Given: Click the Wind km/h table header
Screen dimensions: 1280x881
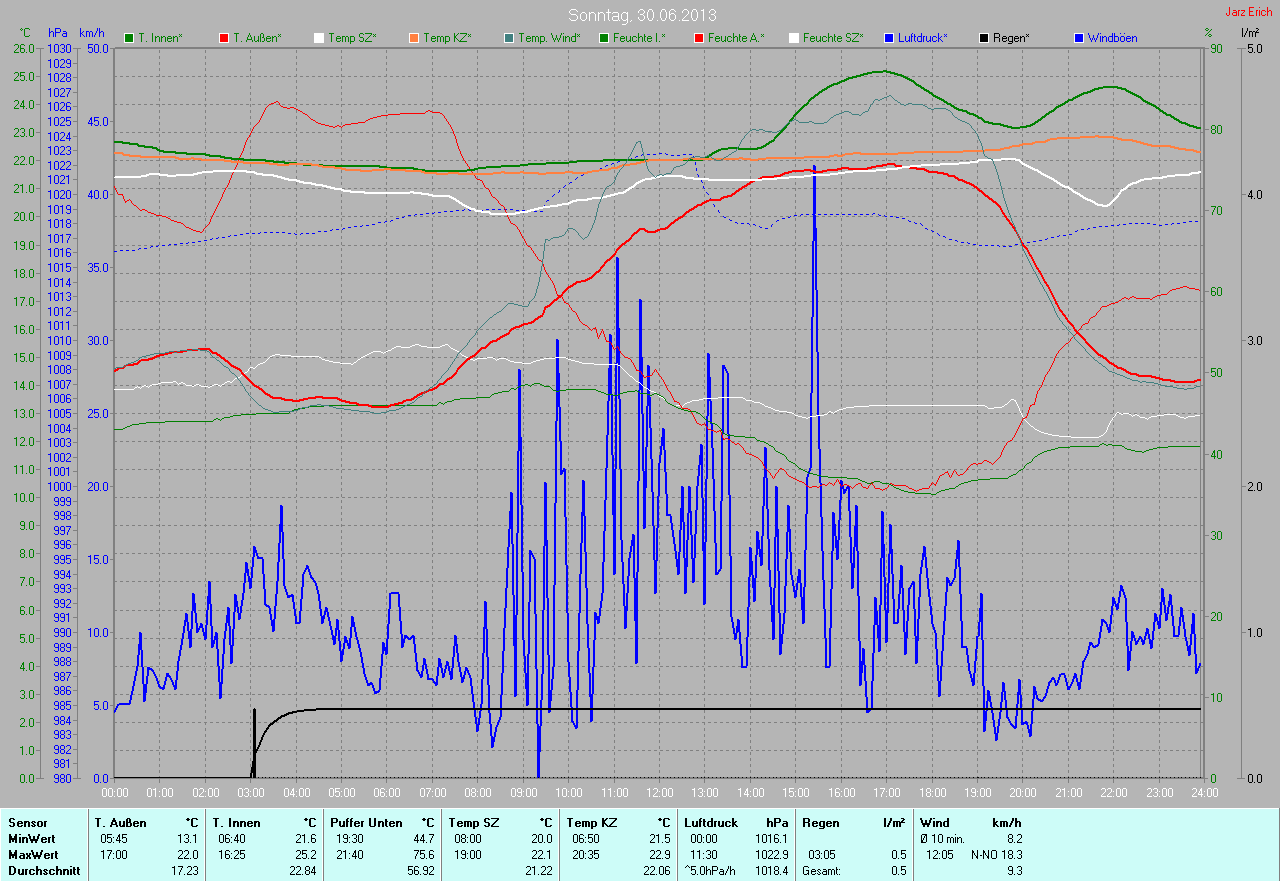Looking at the screenshot, I should pyautogui.click(x=970, y=822).
